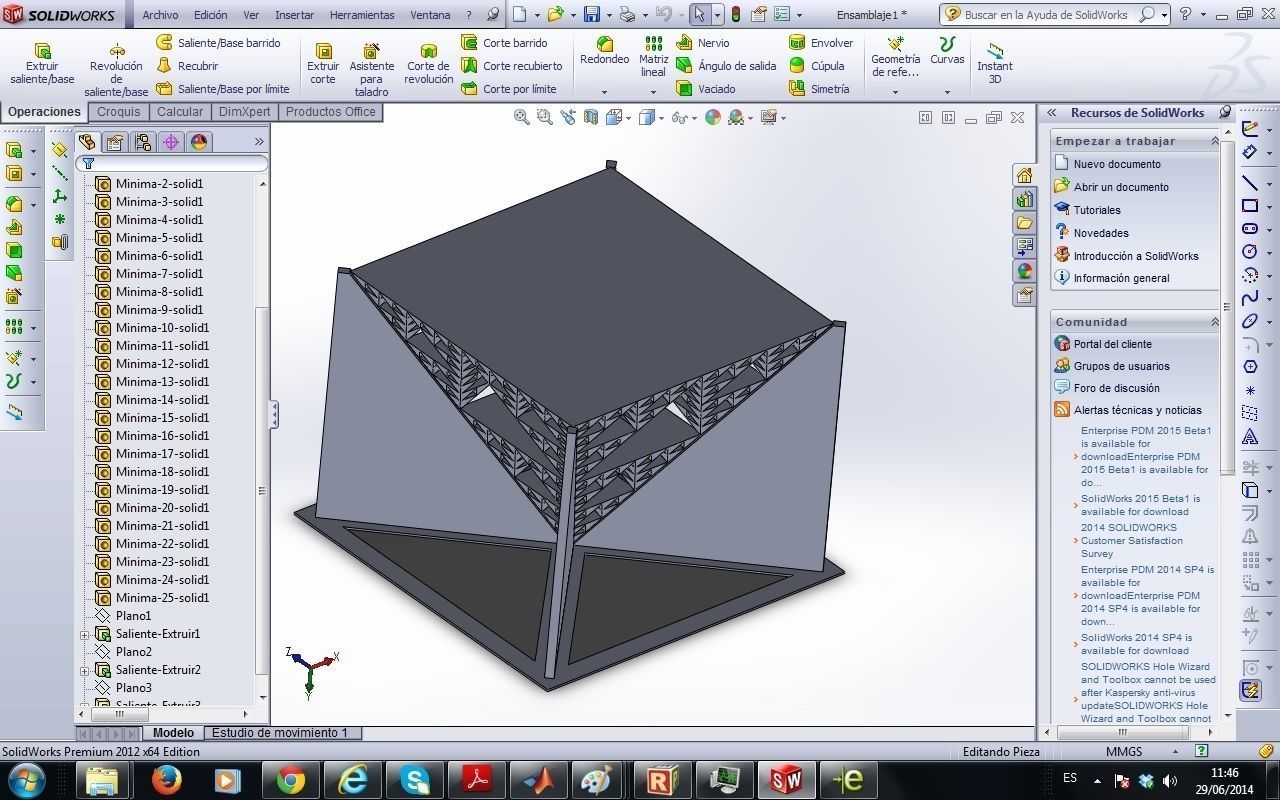This screenshot has height=800, width=1280.
Task: Open the Archivo menu
Action: click(160, 15)
